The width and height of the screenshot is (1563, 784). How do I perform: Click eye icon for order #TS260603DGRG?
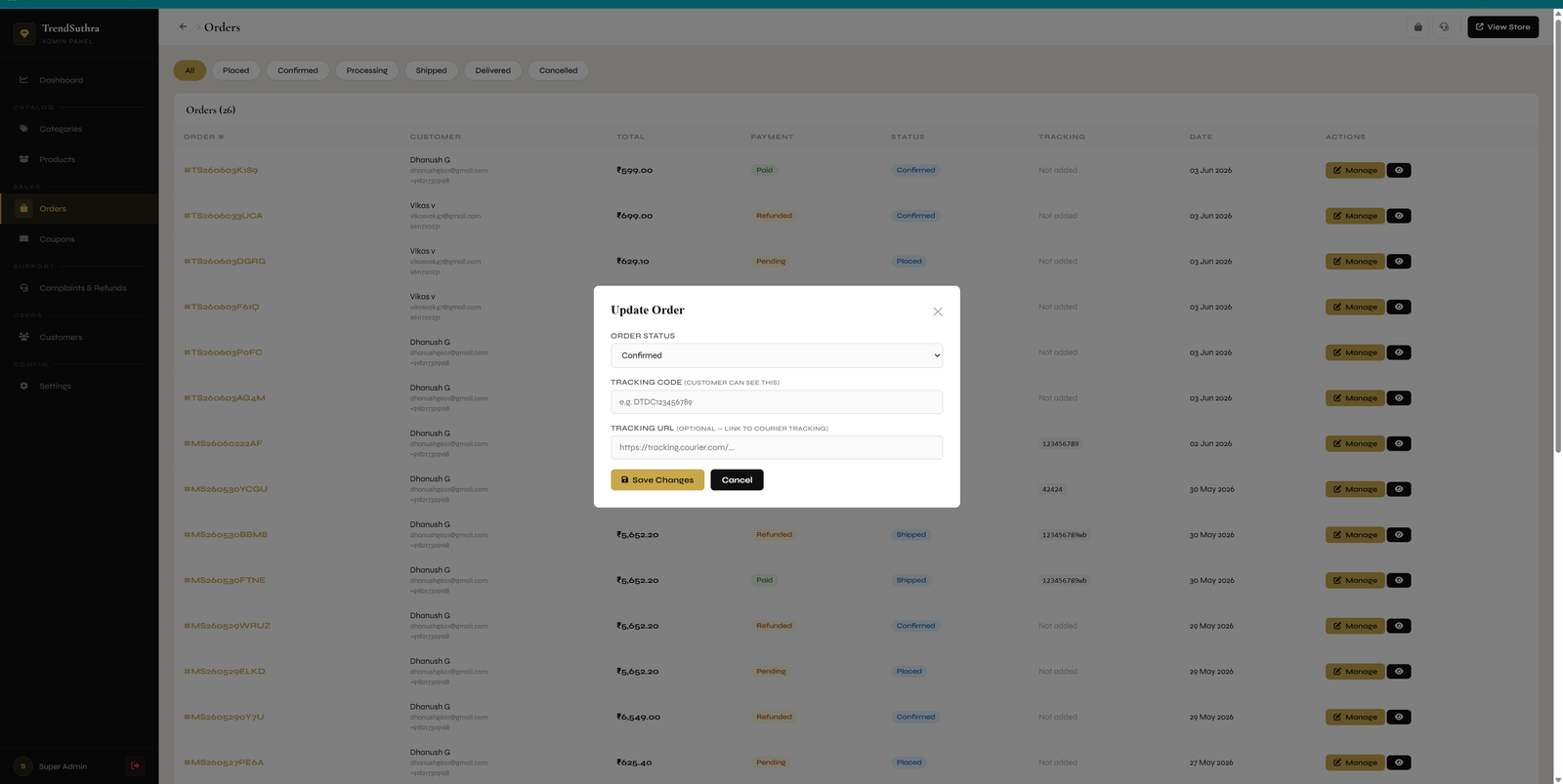1399,261
